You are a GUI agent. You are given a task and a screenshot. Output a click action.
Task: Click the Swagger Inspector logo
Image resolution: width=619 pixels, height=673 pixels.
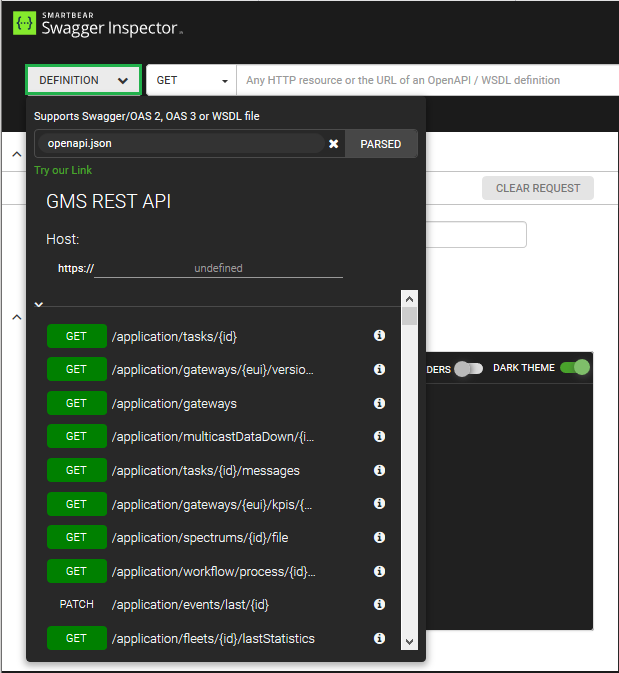98,25
